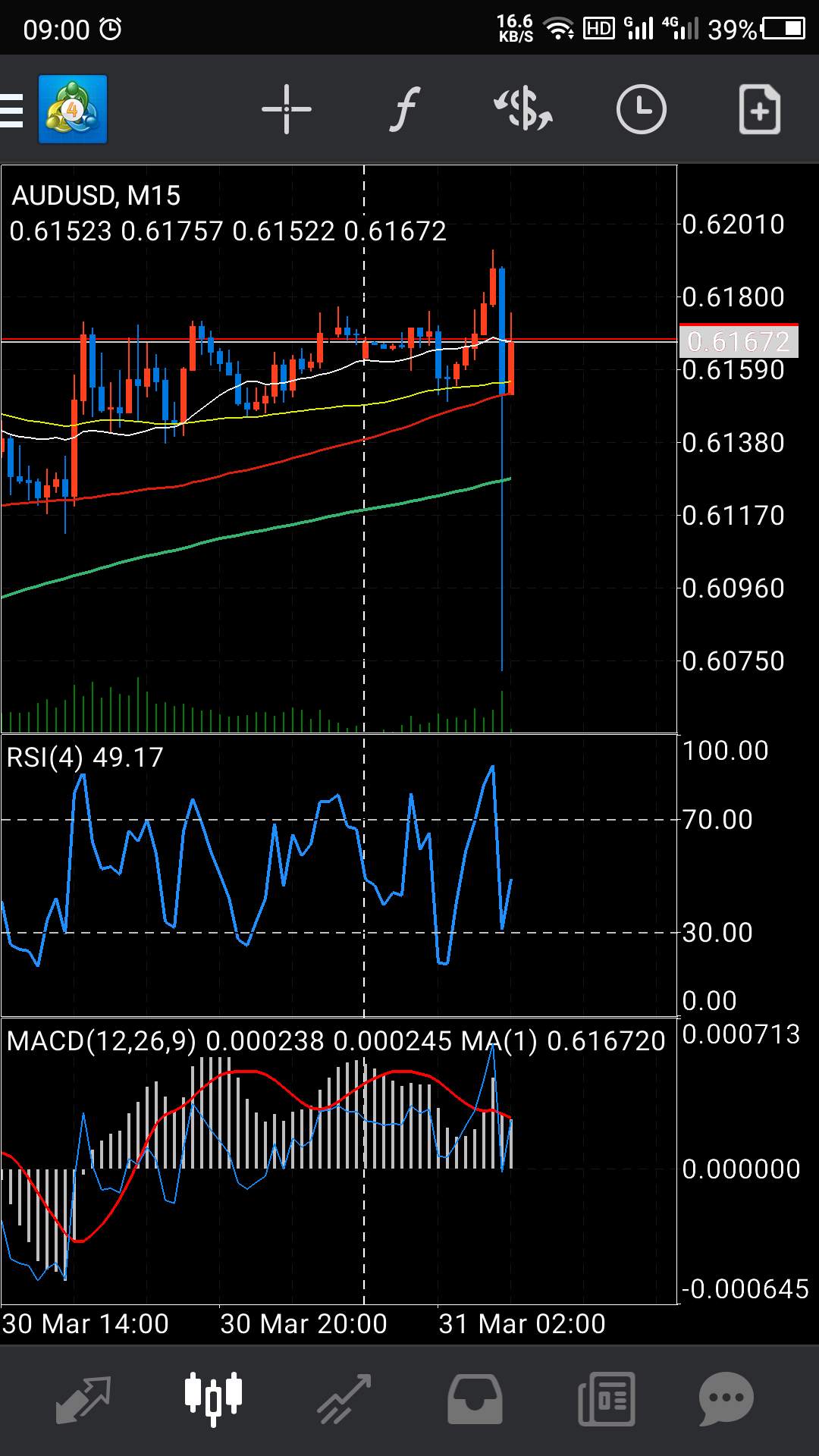Tap the 30 Mar 20:00 time marker
The height and width of the screenshot is (1456, 819).
[x=303, y=1324]
